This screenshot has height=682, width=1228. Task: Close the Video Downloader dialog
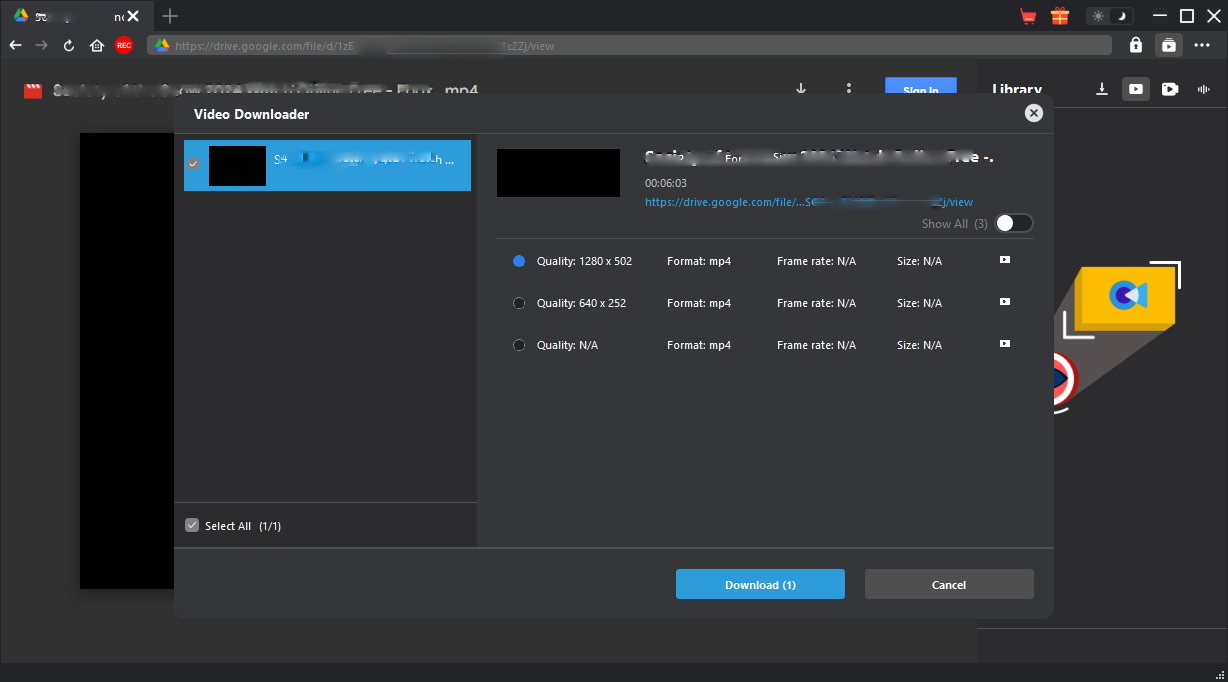[1034, 114]
